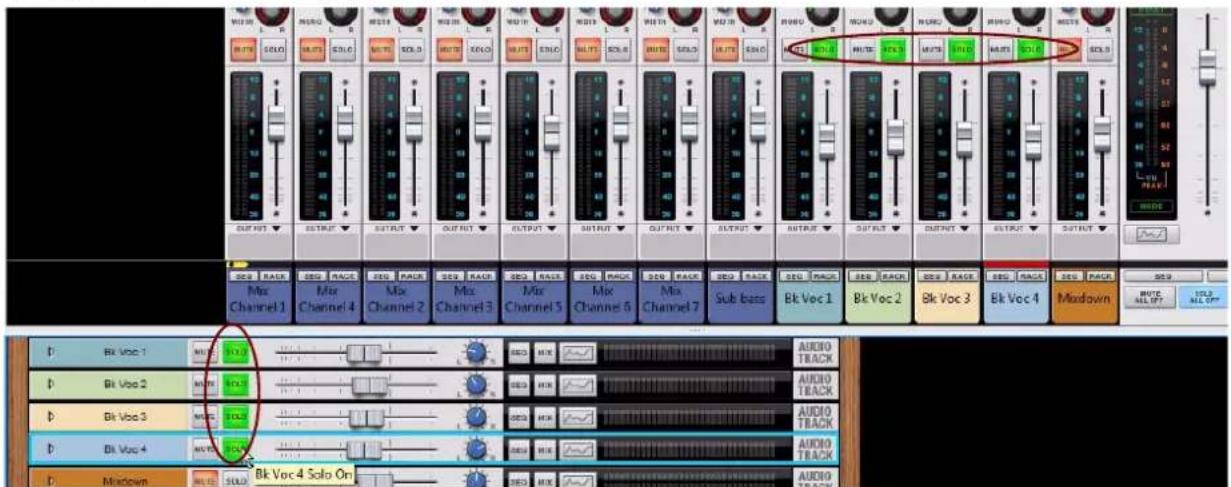
Task: Unsolo Bk Voc 2 mixer channel
Action: click(892, 48)
